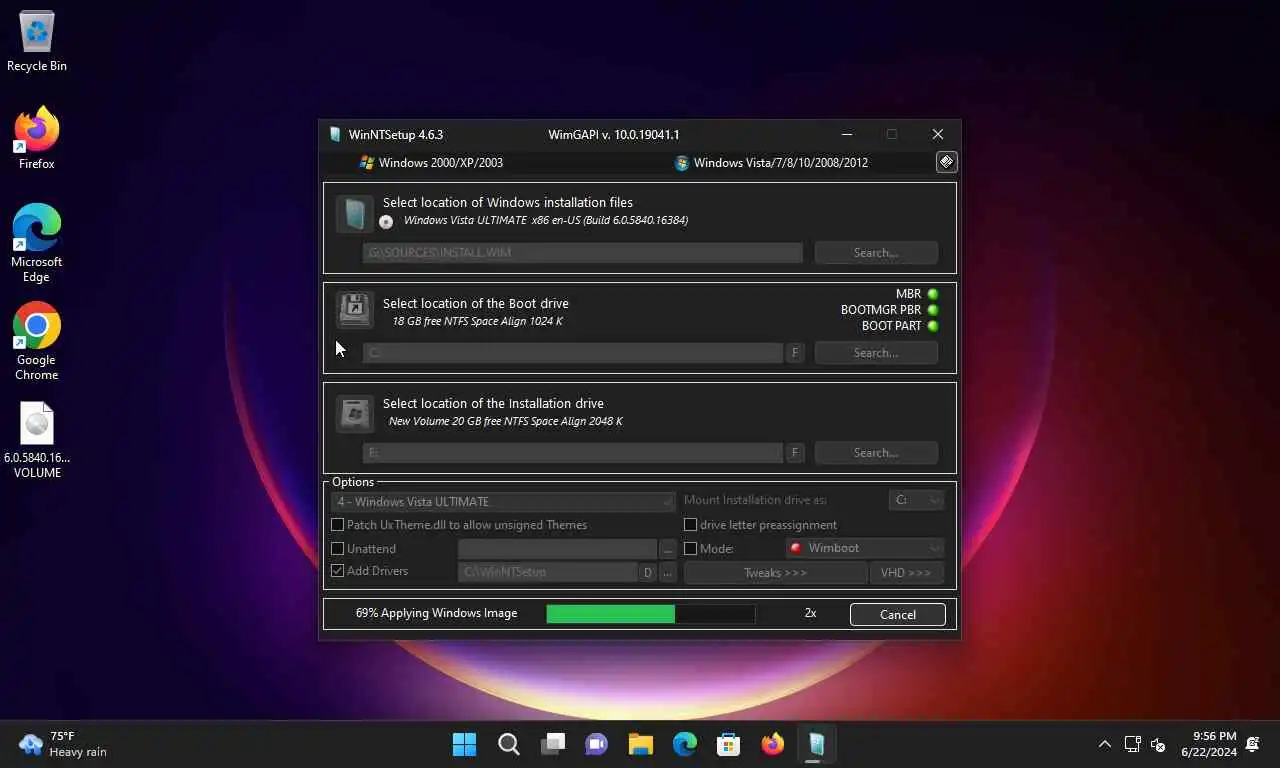The image size is (1280, 768).
Task: Click the top-right tools icon in WinNTSetup
Action: point(946,162)
